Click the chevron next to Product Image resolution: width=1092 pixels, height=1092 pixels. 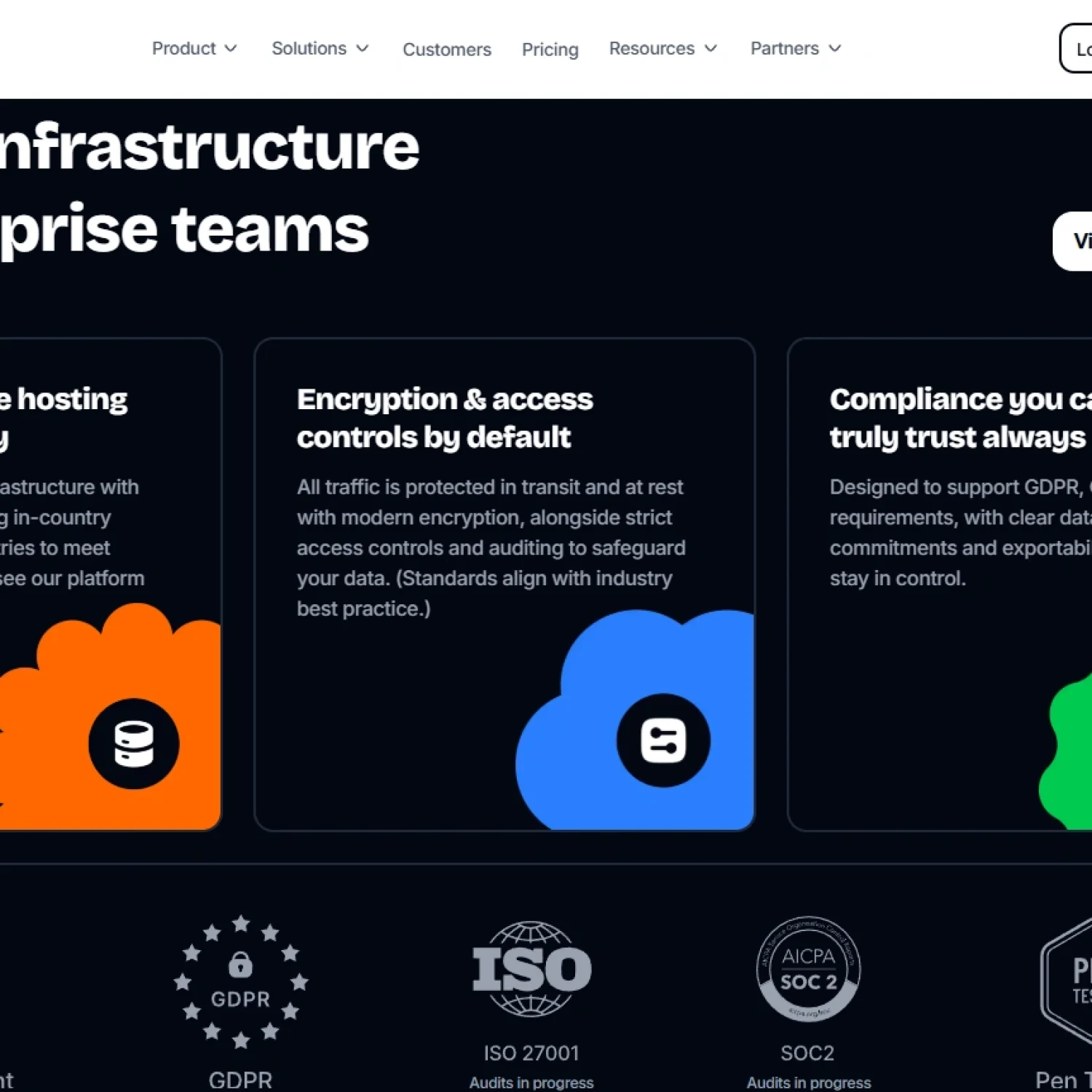point(231,49)
